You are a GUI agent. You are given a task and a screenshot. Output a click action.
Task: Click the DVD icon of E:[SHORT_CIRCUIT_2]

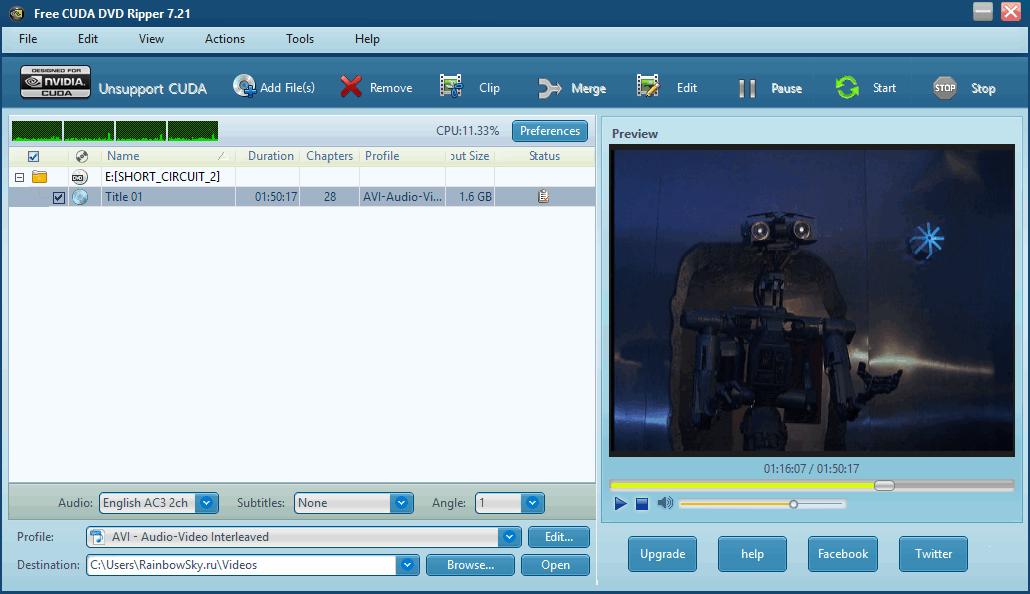point(79,177)
